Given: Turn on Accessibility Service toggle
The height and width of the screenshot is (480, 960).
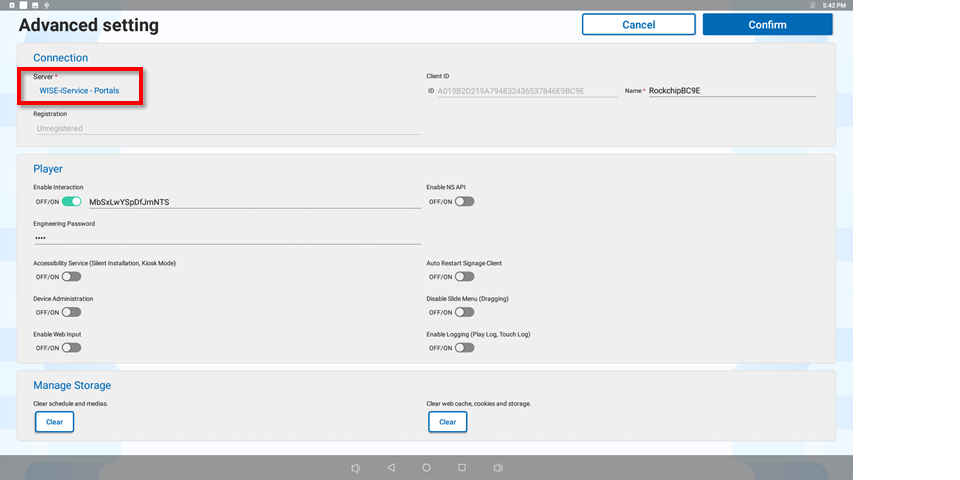Looking at the screenshot, I should pyautogui.click(x=71, y=276).
